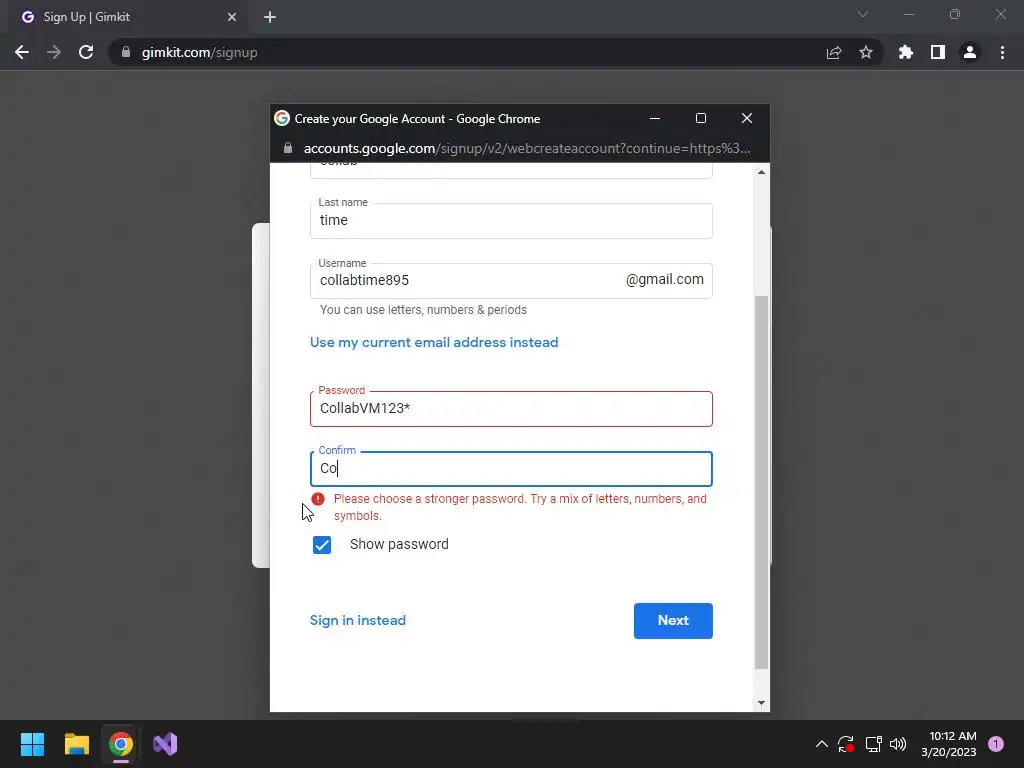Click the 'You can use letters, numbers & periods' hint
The image size is (1024, 768).
point(423,310)
